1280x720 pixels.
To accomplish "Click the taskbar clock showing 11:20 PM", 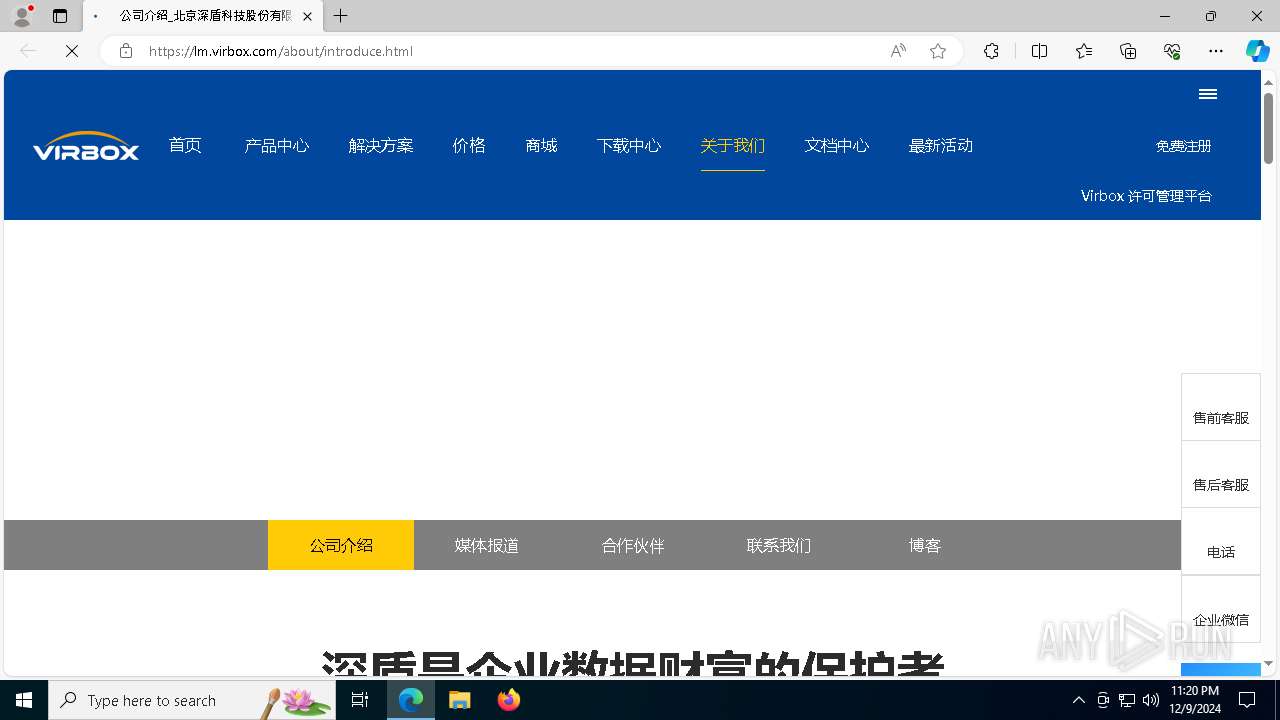I will (x=1194, y=700).
